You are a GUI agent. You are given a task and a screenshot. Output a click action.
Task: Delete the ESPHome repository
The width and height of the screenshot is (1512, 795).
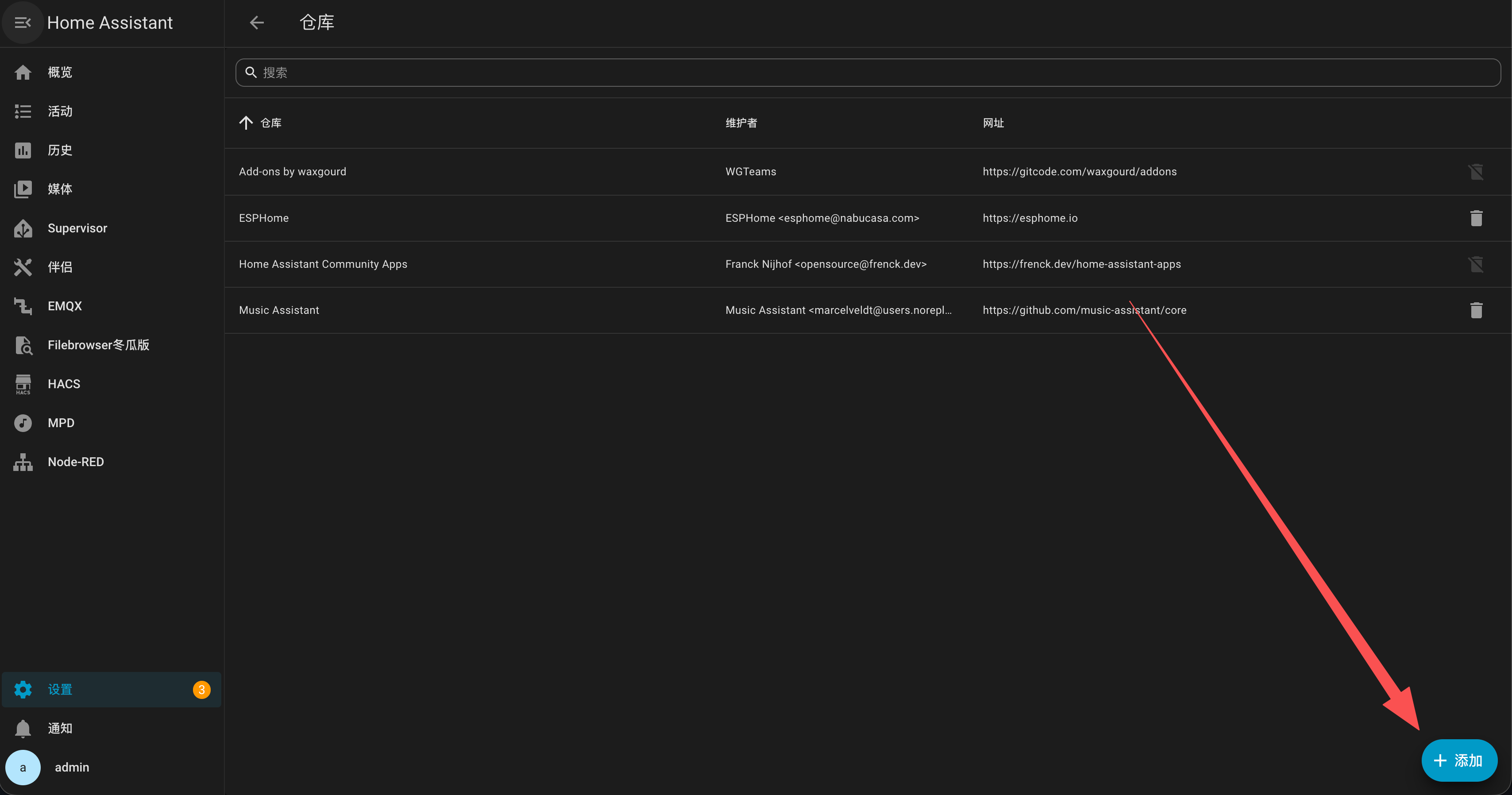tap(1476, 218)
